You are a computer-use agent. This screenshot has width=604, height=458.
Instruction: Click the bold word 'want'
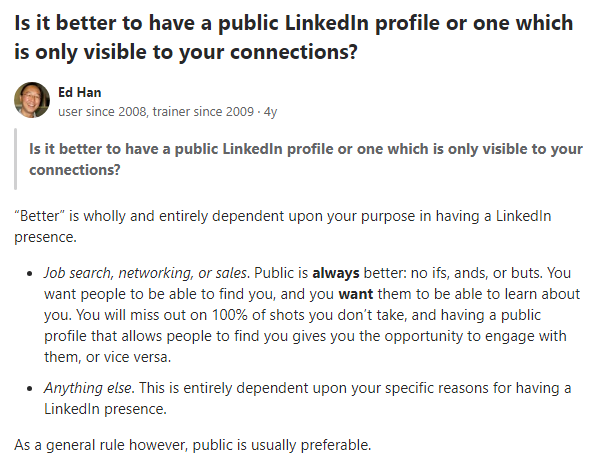click(x=356, y=294)
